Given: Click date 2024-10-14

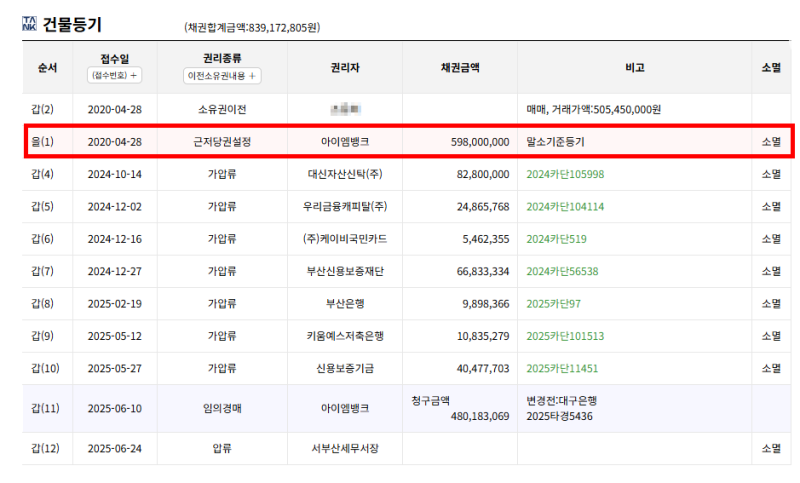Looking at the screenshot, I should click(114, 174).
